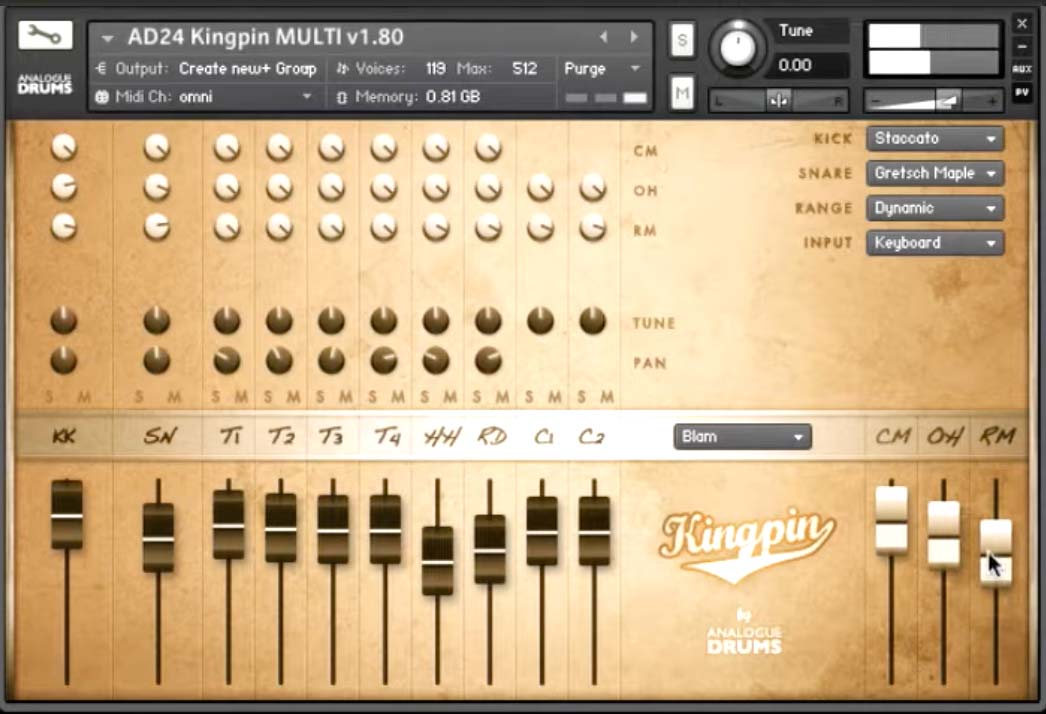The height and width of the screenshot is (714, 1046).
Task: Click the output routing icon beside Output
Action: tap(101, 68)
